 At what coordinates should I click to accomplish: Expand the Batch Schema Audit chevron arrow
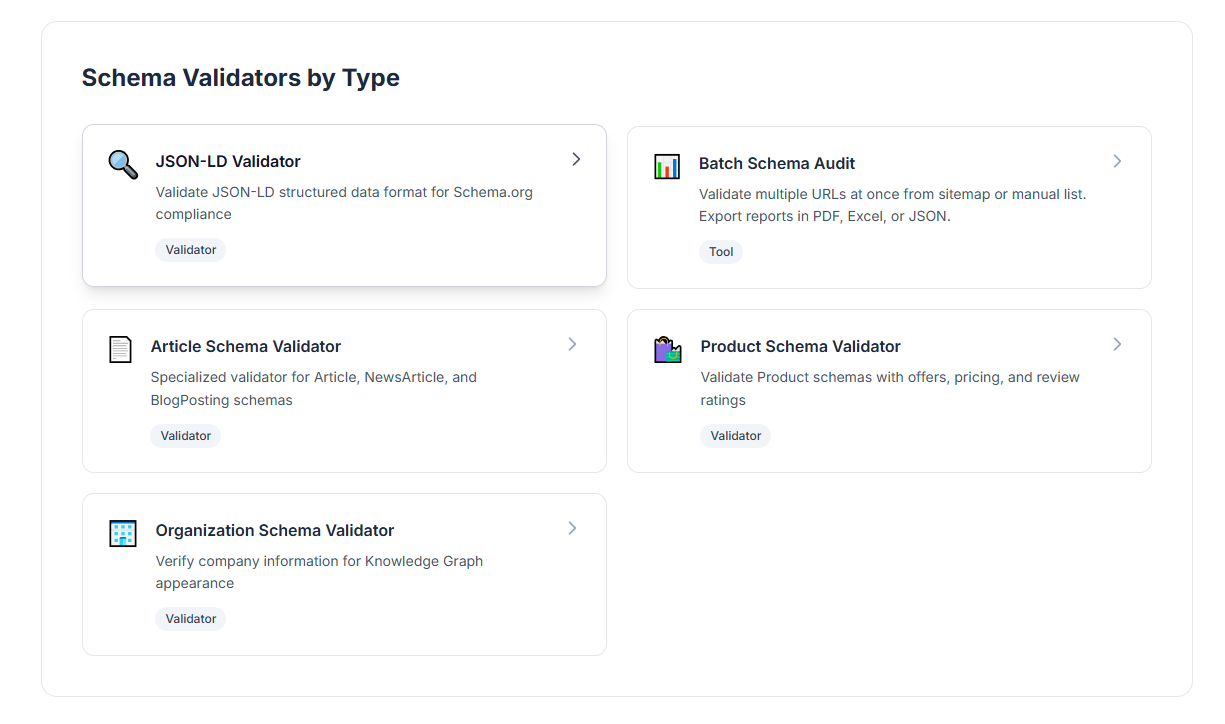pos(1117,161)
